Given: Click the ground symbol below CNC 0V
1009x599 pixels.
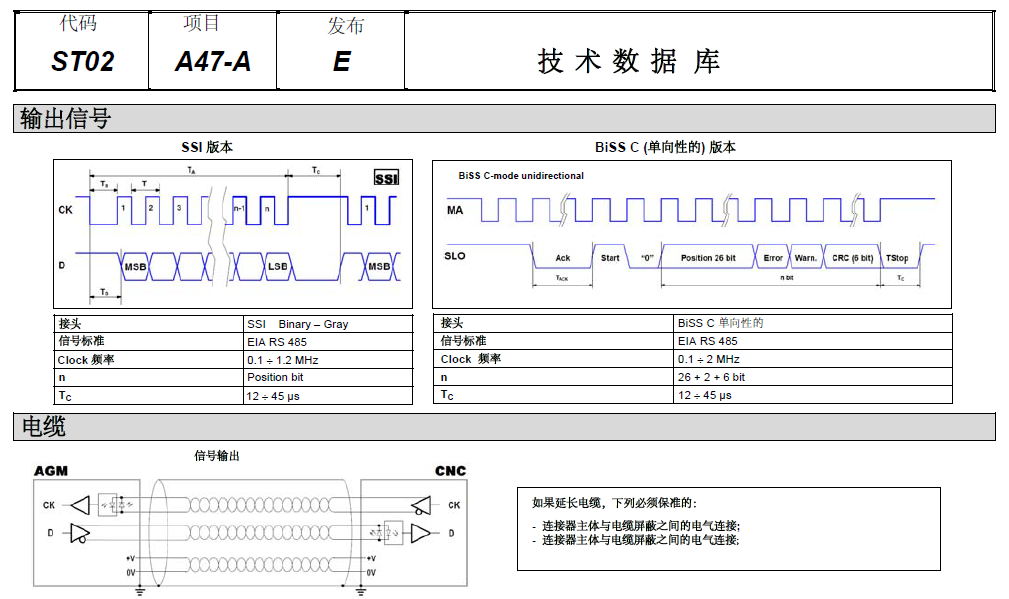Looking at the screenshot, I should tap(363, 589).
